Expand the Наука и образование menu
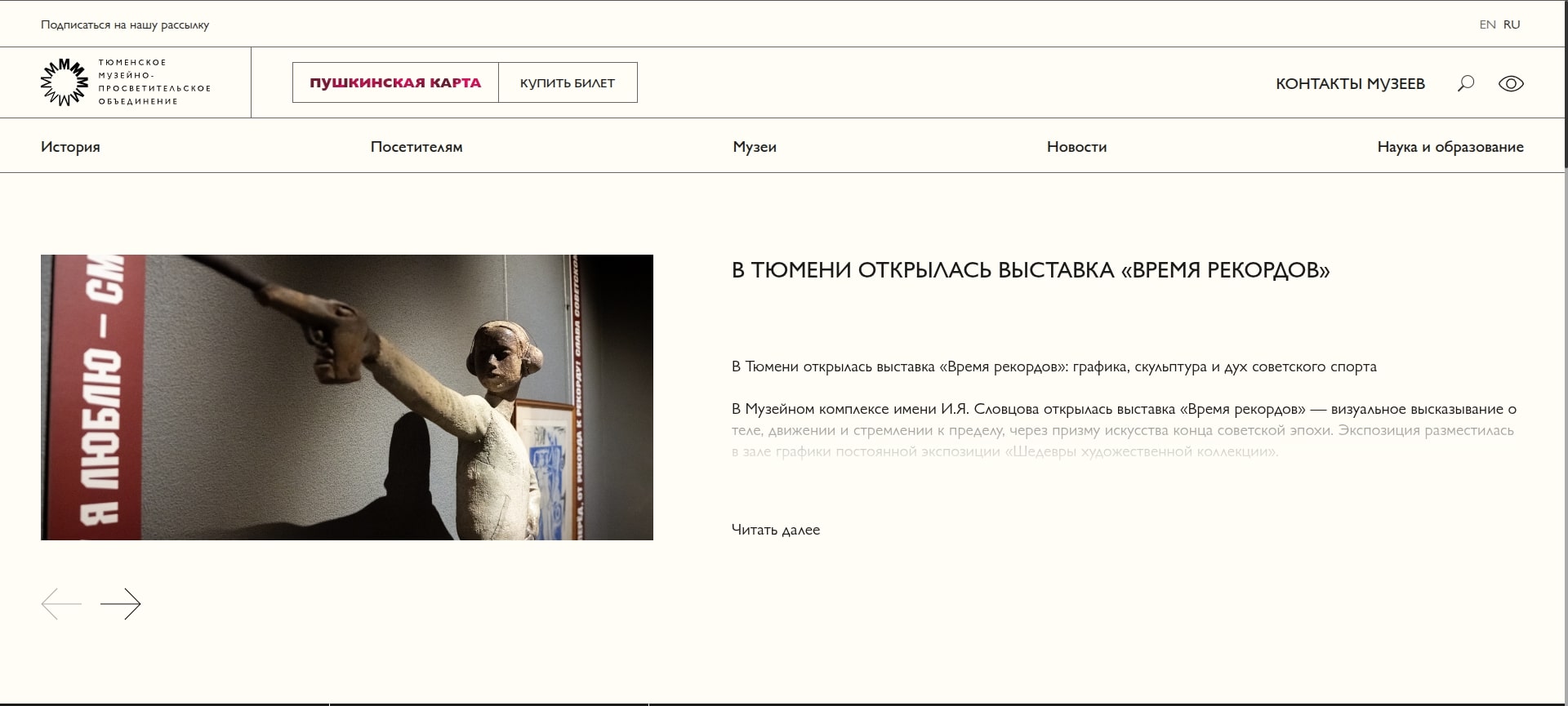The width and height of the screenshot is (1568, 706). pos(1450,147)
